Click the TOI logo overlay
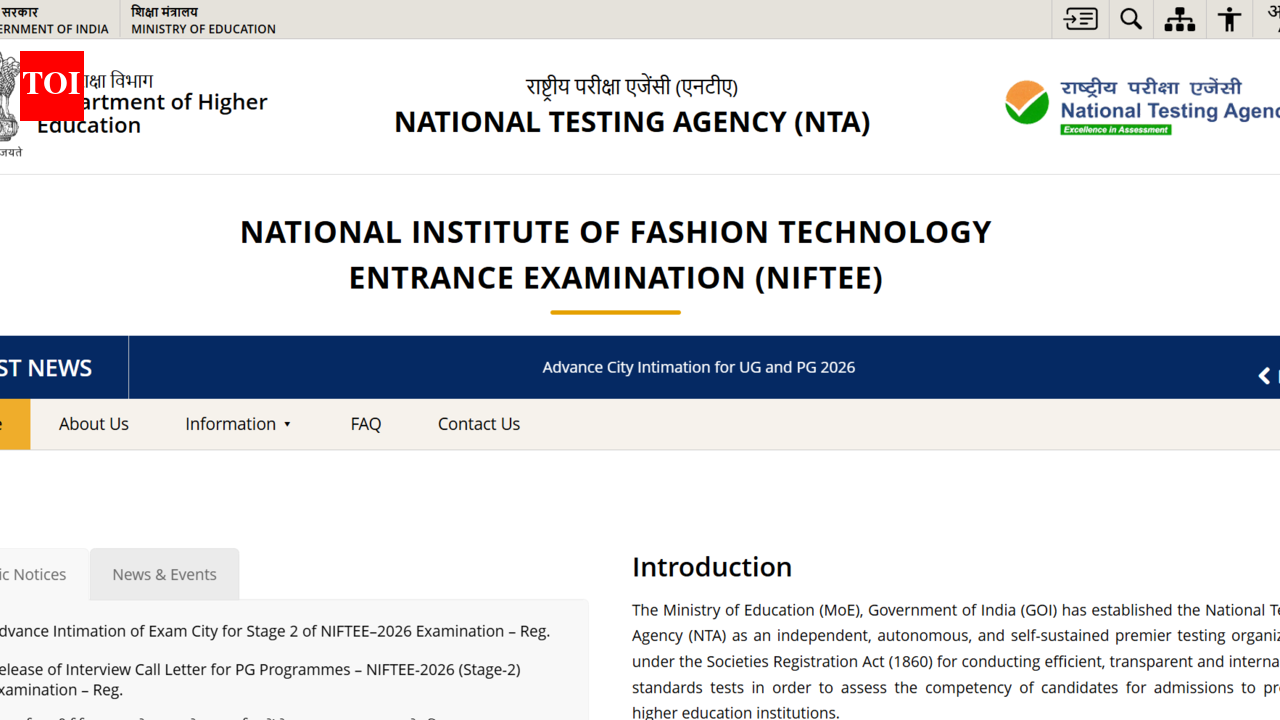Screen dimensions: 1280x720 tap(51, 86)
